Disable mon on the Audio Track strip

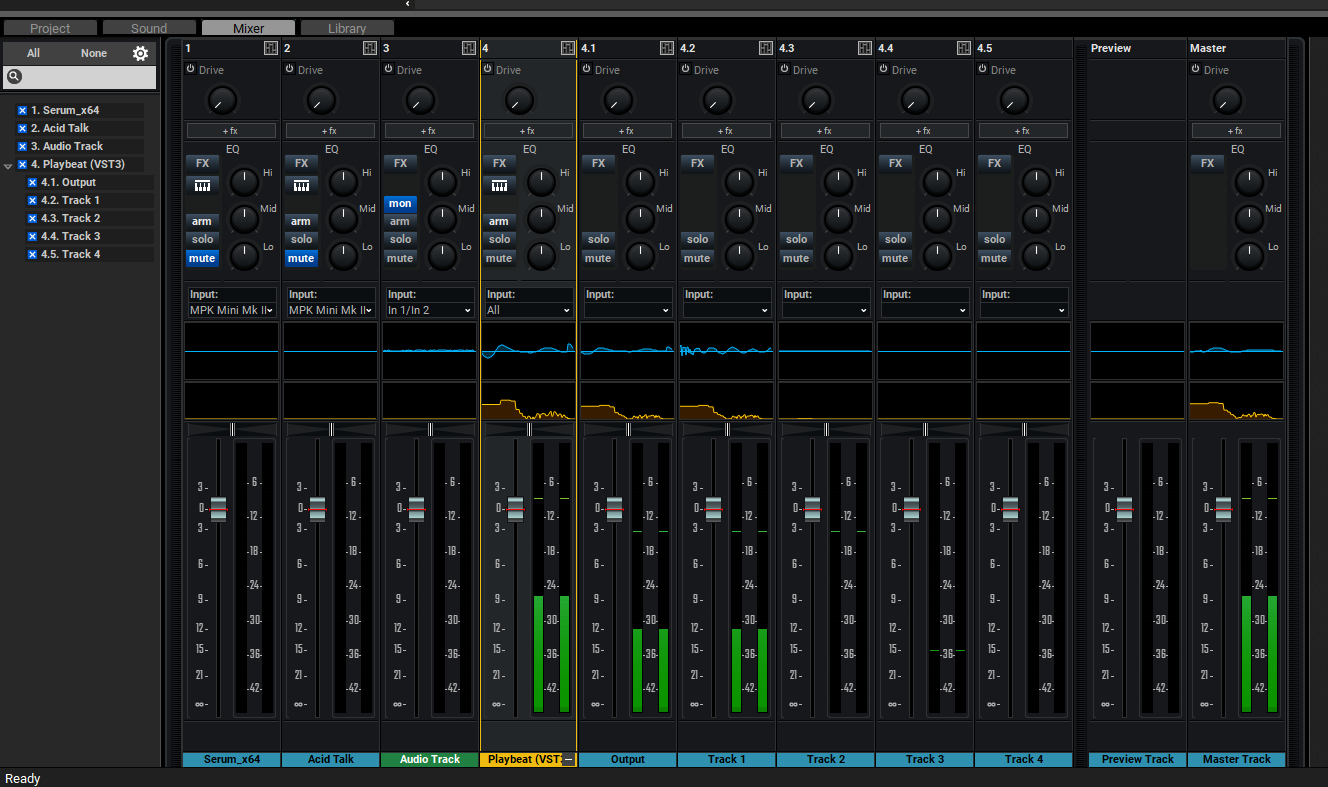click(x=400, y=203)
